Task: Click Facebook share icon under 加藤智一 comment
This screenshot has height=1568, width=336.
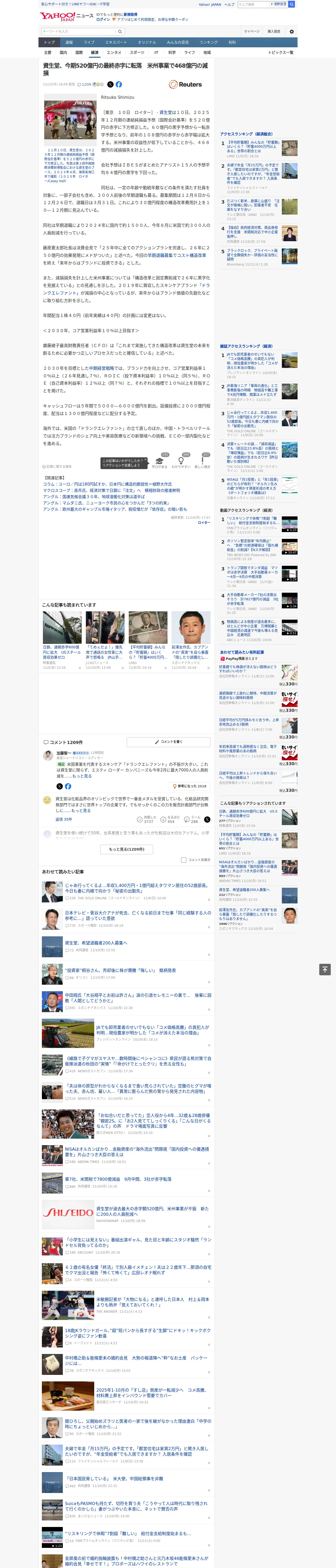Action: point(68,786)
